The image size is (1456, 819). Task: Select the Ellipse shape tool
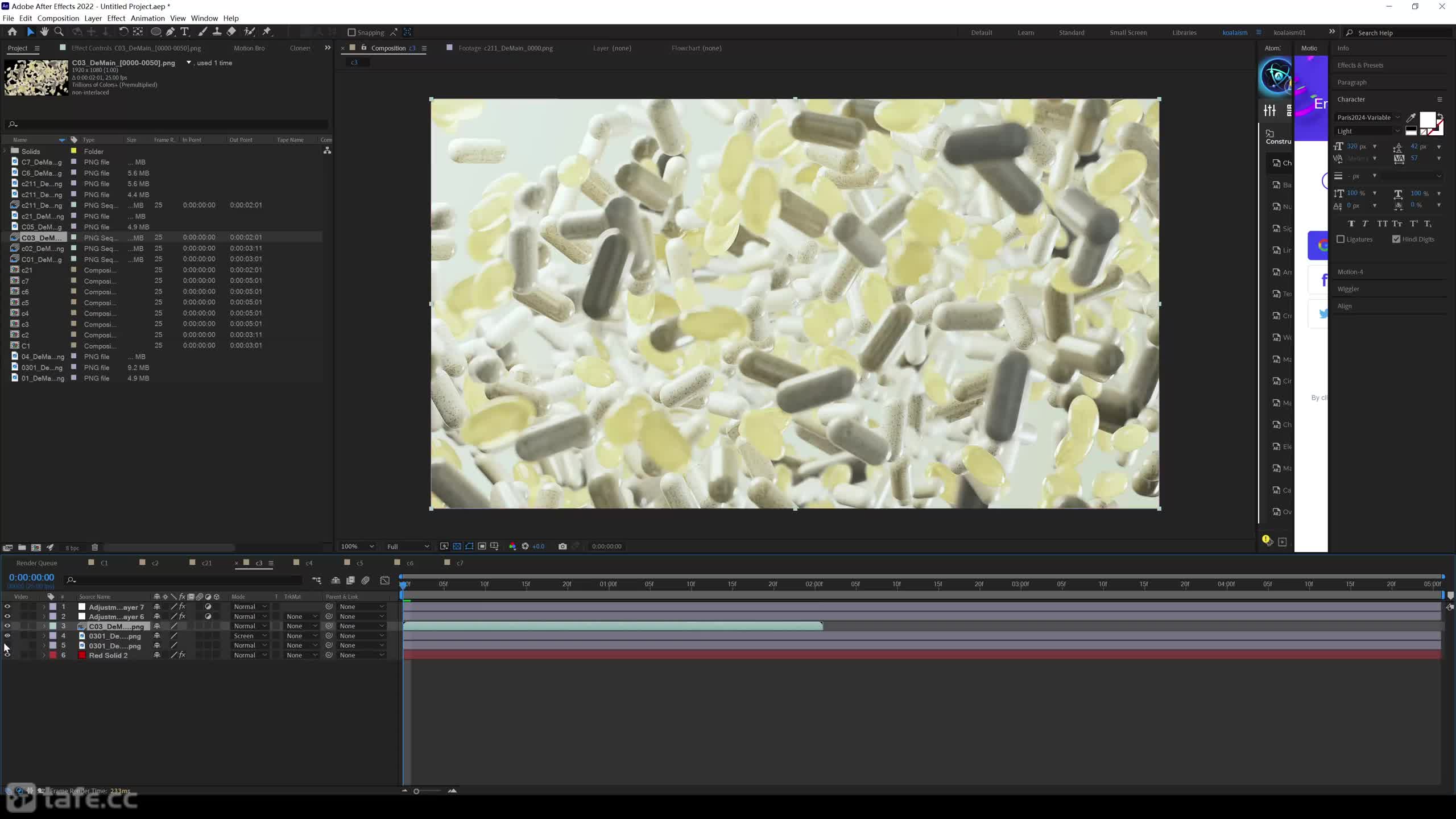[155, 32]
